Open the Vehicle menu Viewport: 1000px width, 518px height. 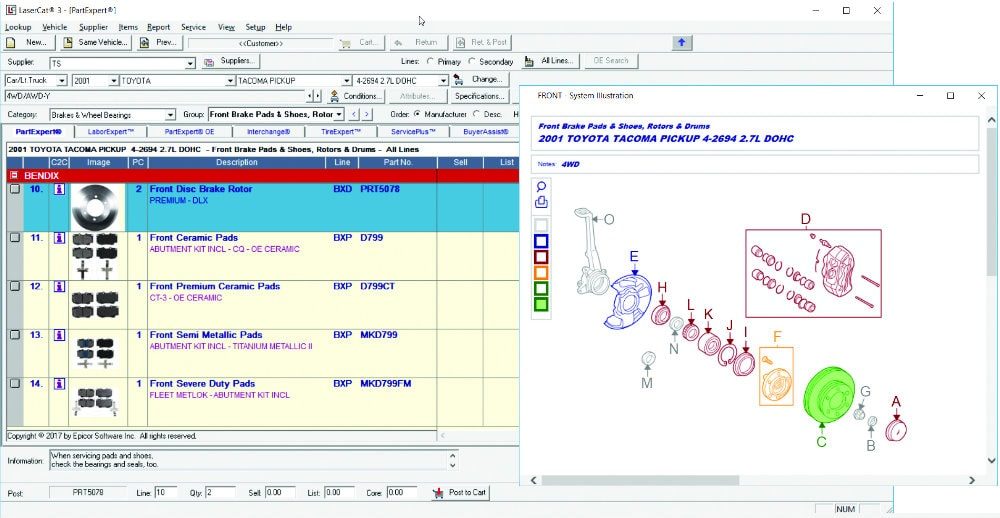[x=55, y=27]
